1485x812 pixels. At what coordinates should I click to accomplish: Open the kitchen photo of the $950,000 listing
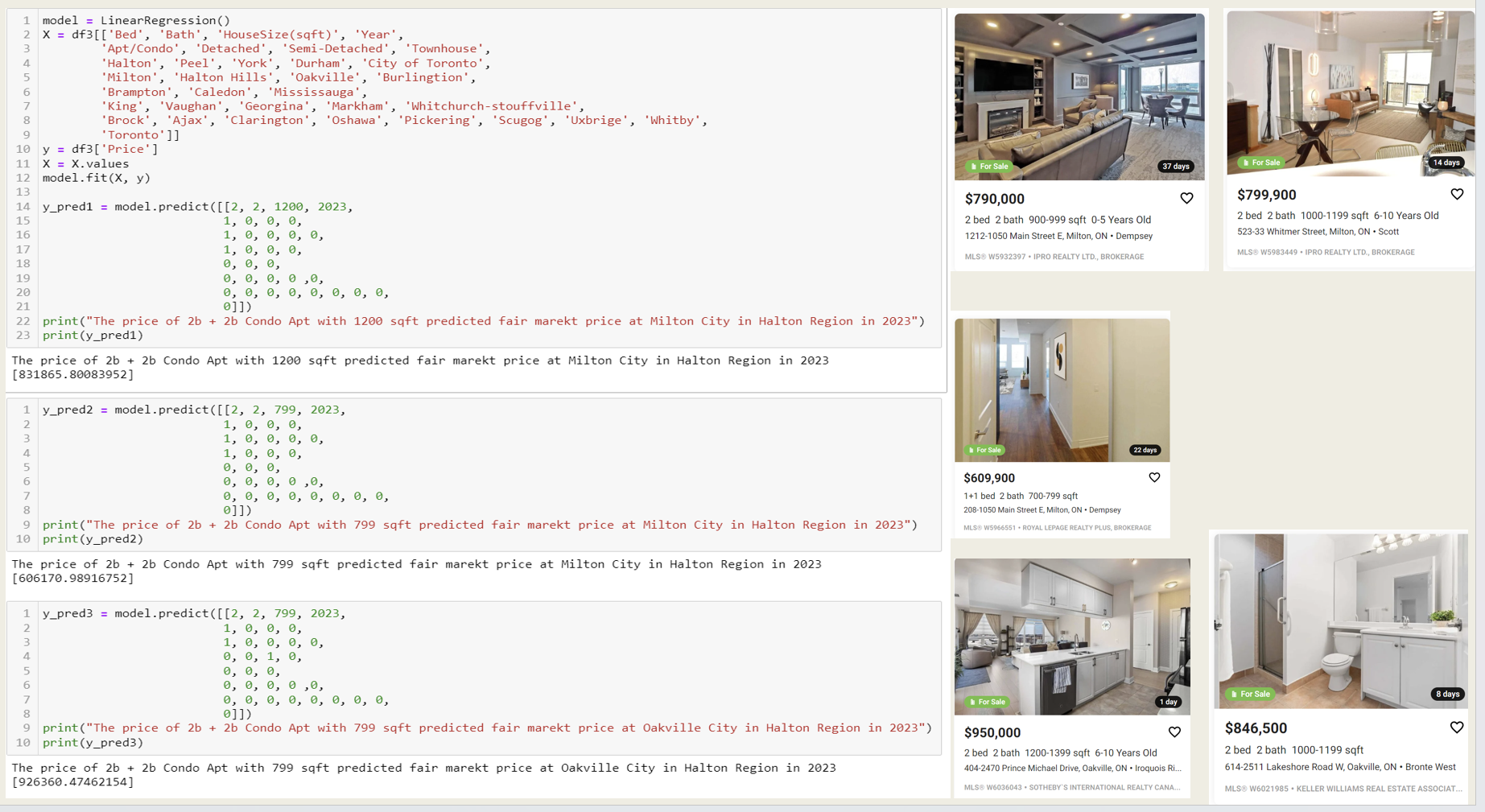tap(1072, 636)
